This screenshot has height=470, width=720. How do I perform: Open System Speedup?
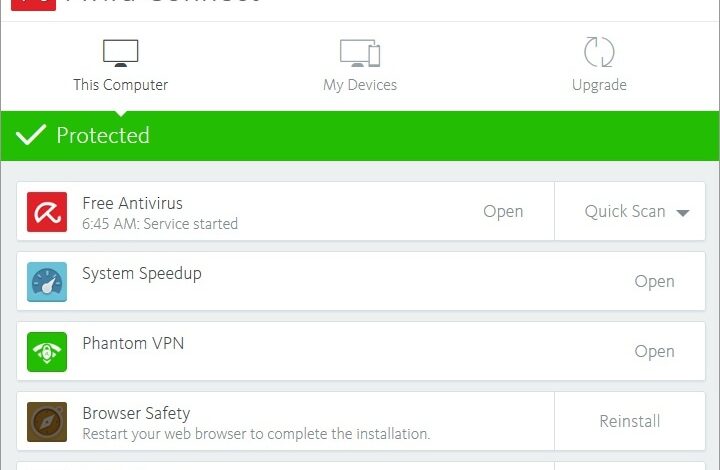(654, 281)
